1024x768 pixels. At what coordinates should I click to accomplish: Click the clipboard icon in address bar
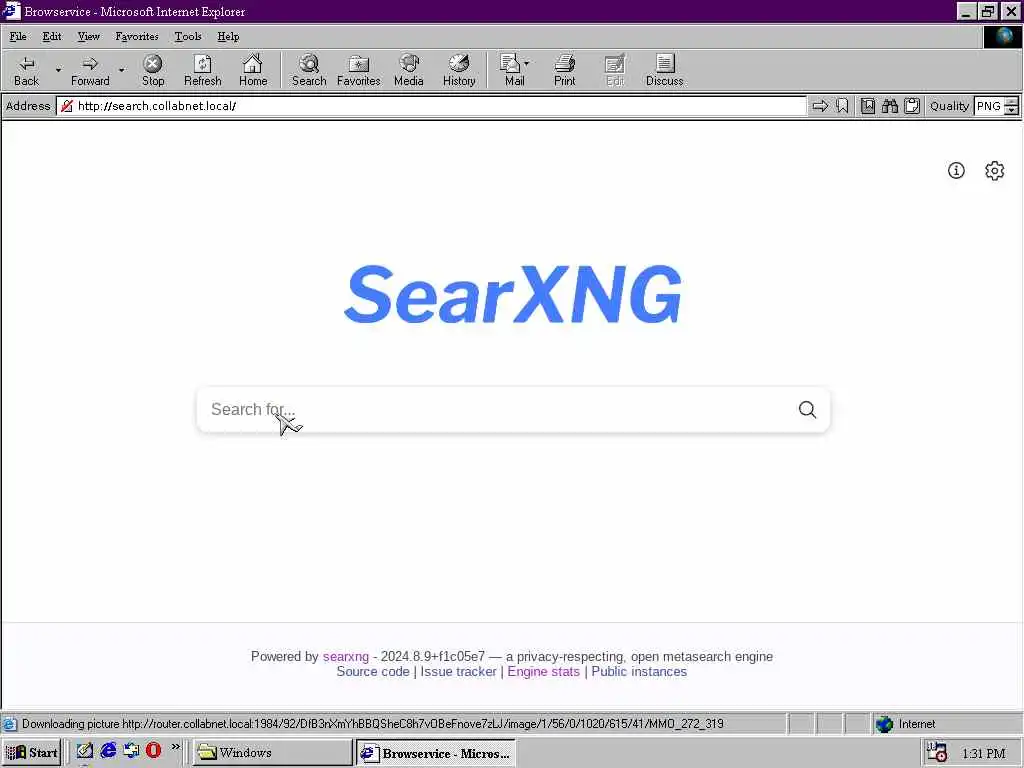click(912, 106)
